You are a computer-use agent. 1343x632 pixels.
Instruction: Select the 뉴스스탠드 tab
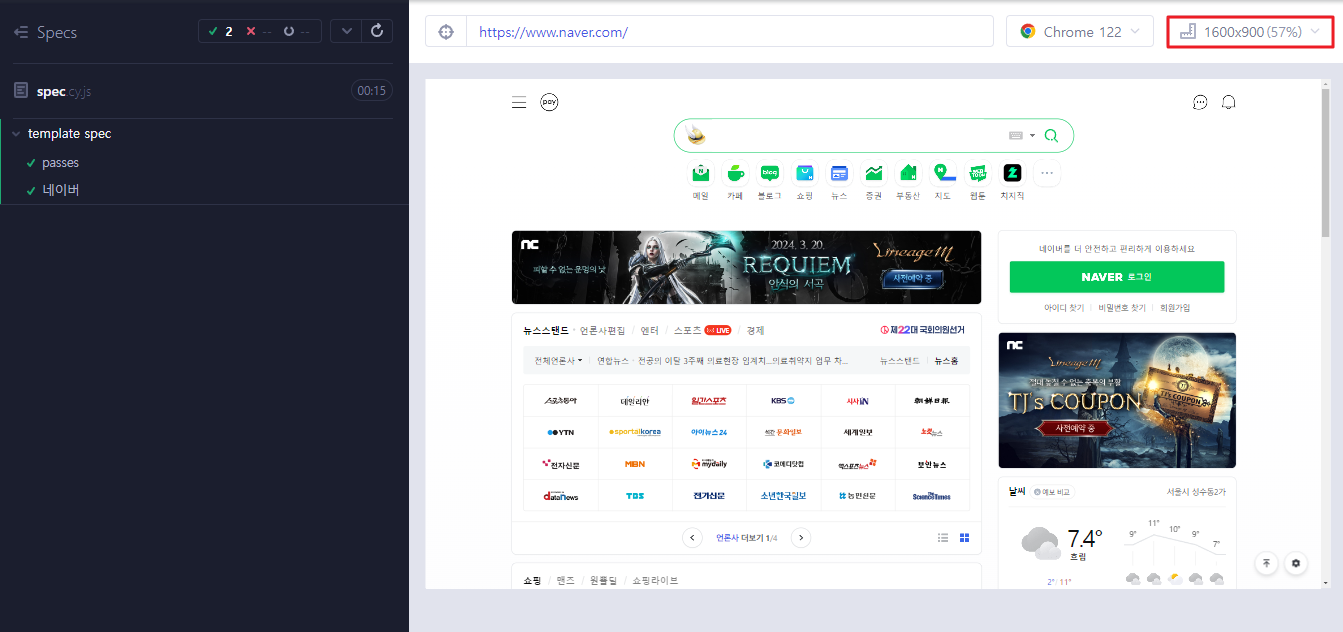click(546, 330)
